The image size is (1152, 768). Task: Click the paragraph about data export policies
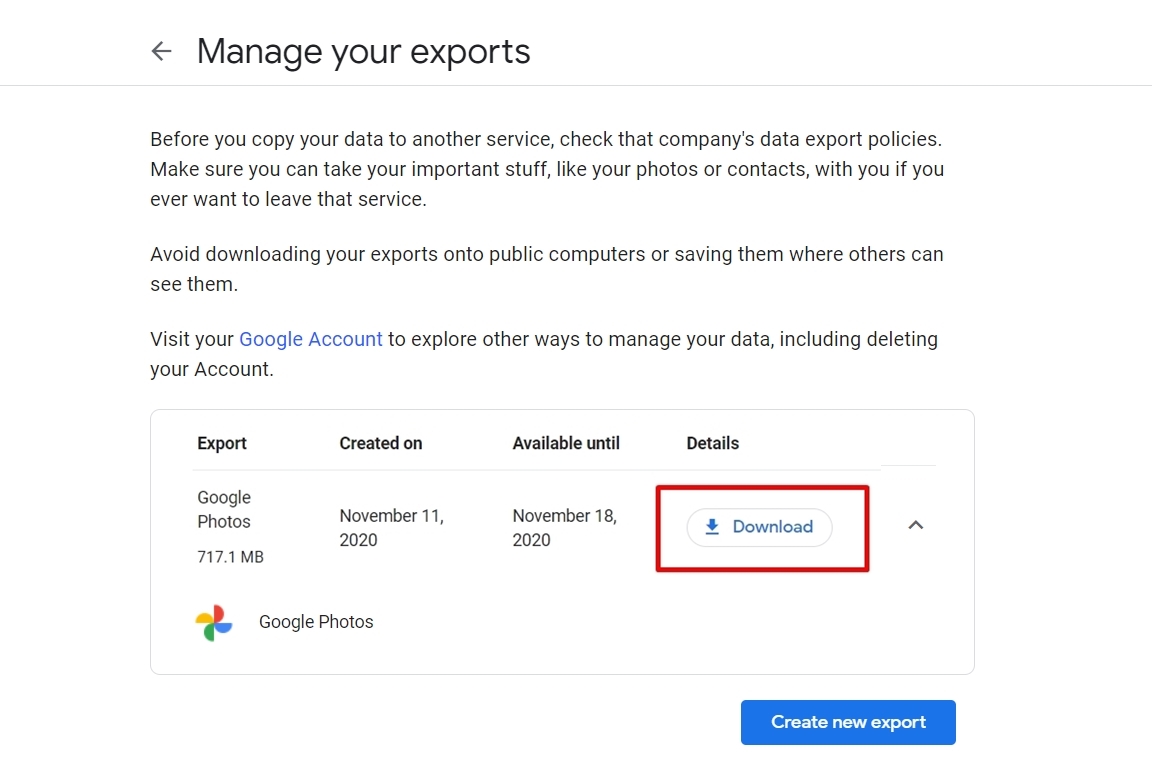click(546, 169)
